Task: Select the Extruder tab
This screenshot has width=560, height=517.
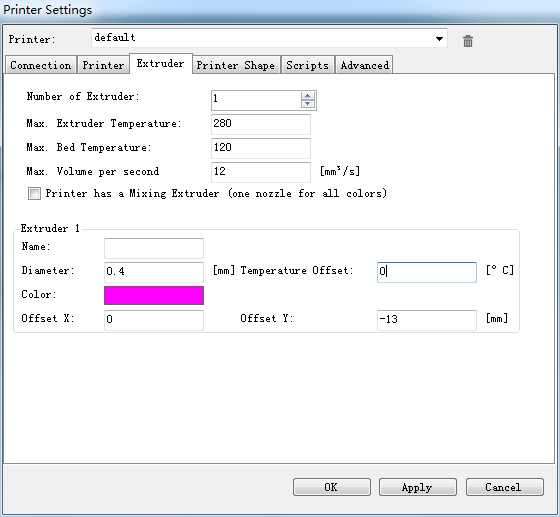Action: (161, 64)
